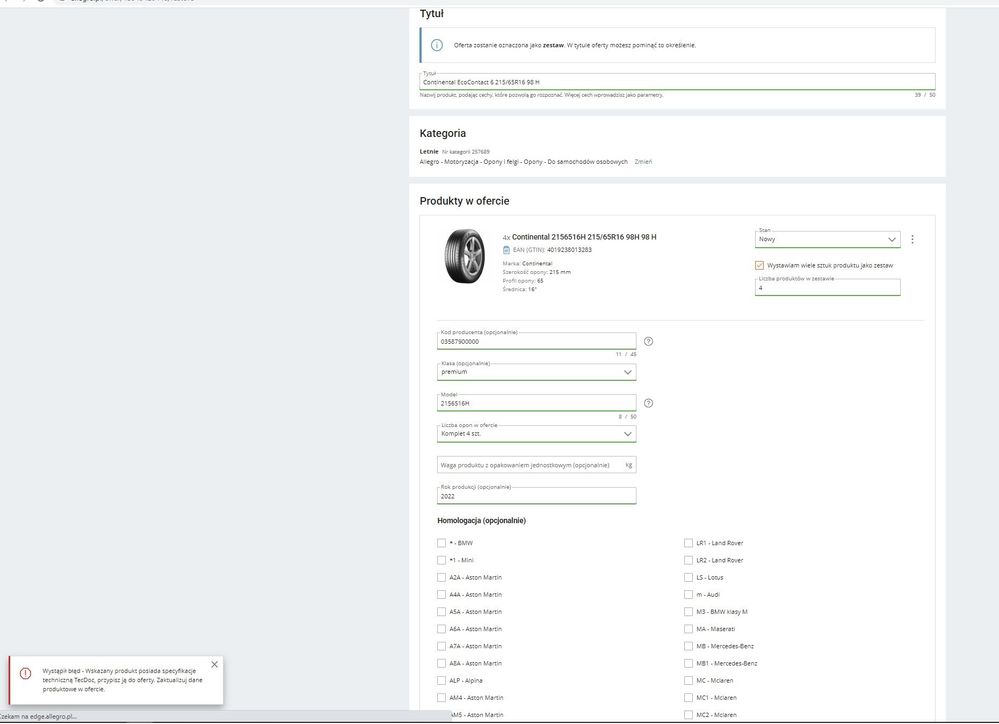Toggle 'Wystawiam wiele sztuk produktu jako zestaw' checkbox

(x=759, y=265)
